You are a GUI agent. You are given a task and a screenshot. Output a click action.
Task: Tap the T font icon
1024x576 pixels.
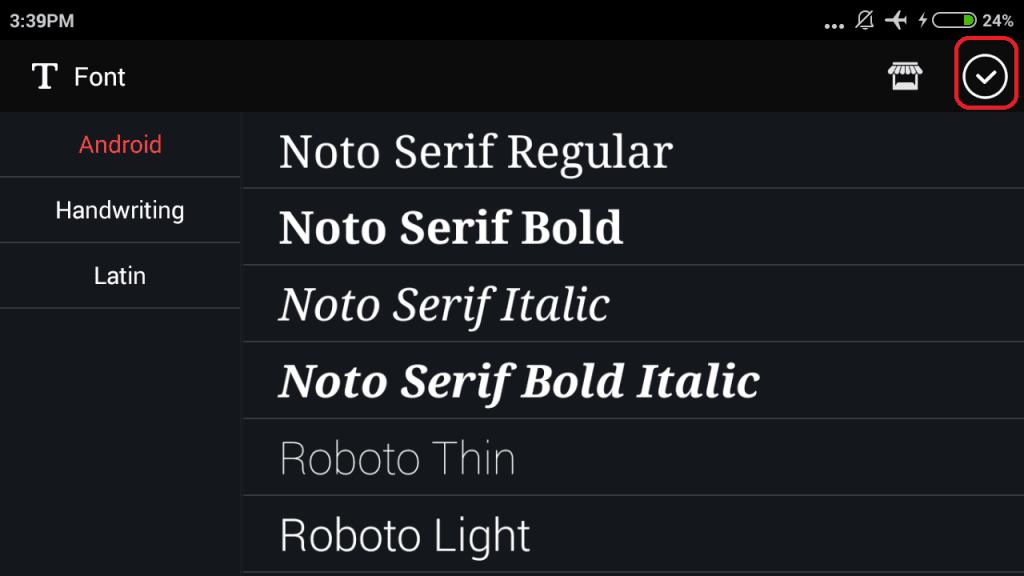coord(44,76)
